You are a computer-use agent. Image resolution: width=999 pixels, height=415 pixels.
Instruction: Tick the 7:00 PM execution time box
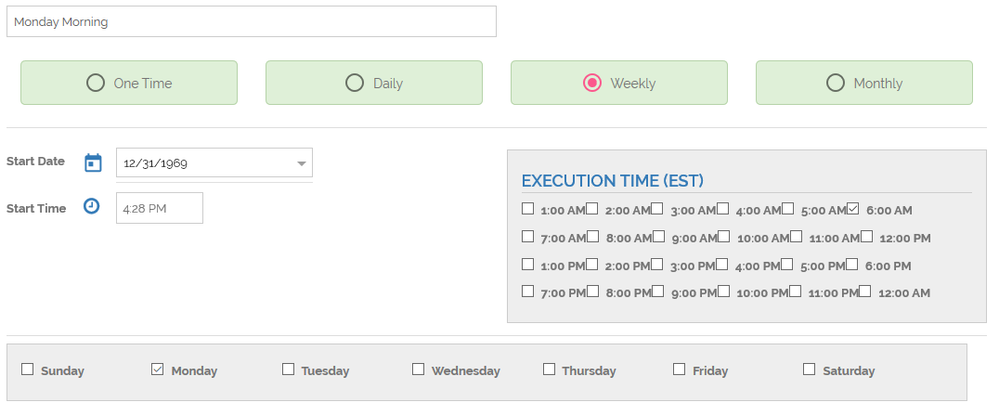pyautogui.click(x=528, y=291)
